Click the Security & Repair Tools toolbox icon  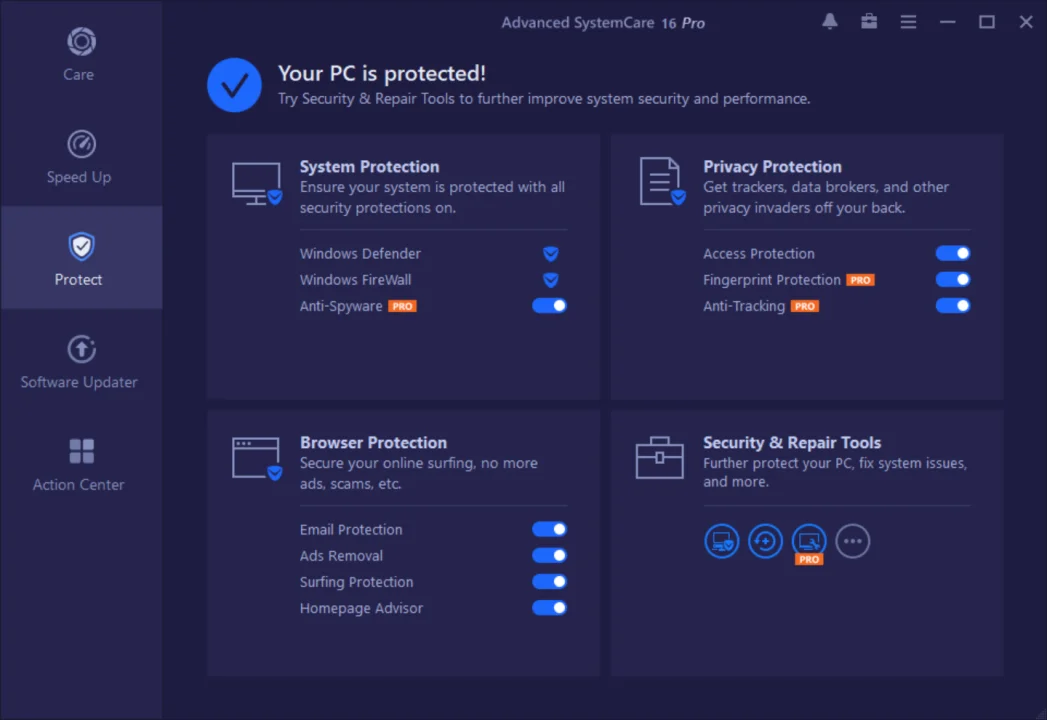[x=659, y=458]
